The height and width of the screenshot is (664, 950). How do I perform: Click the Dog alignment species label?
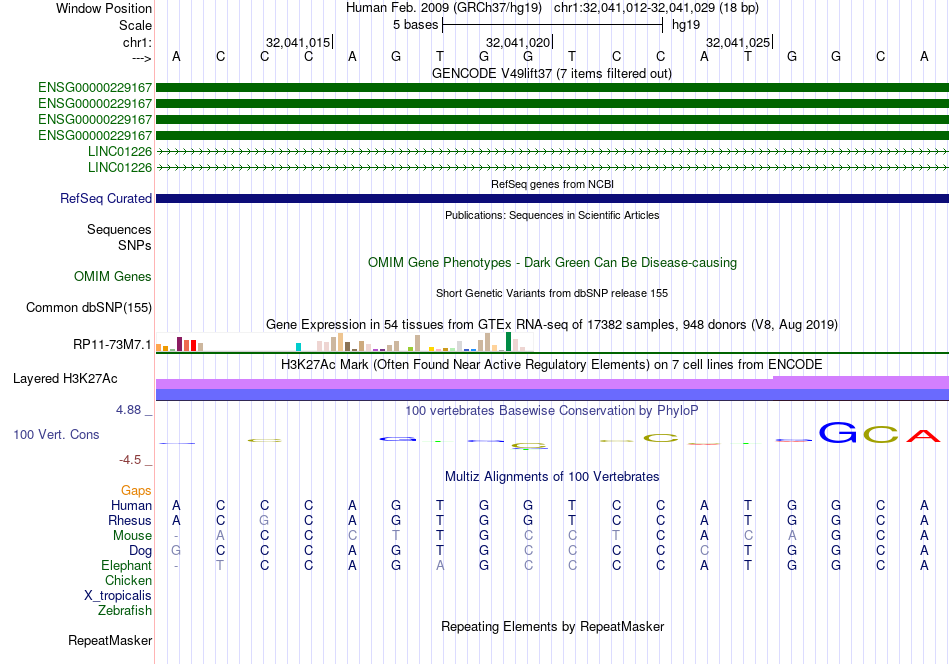141,551
